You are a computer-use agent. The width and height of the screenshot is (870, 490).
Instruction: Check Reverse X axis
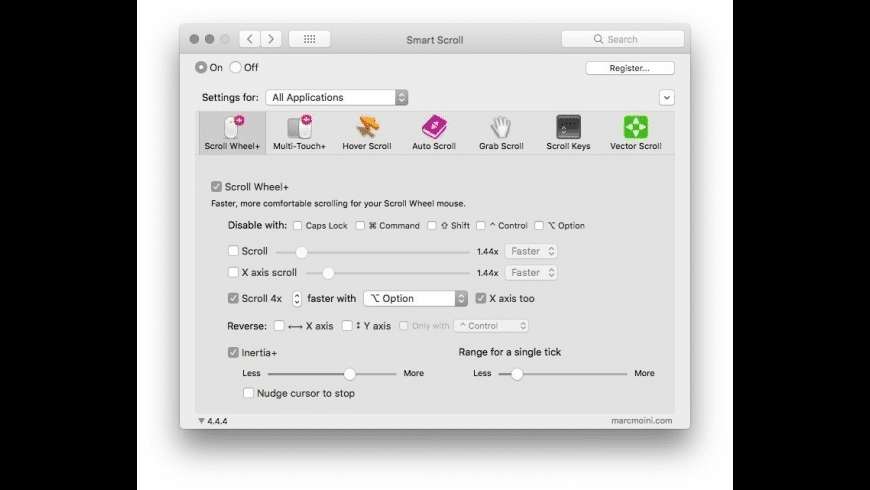click(x=279, y=326)
